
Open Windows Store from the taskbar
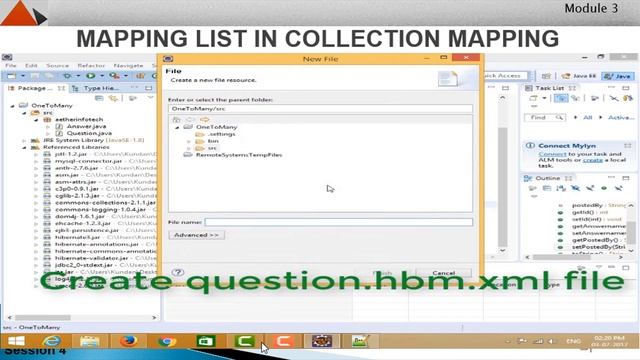point(206,341)
